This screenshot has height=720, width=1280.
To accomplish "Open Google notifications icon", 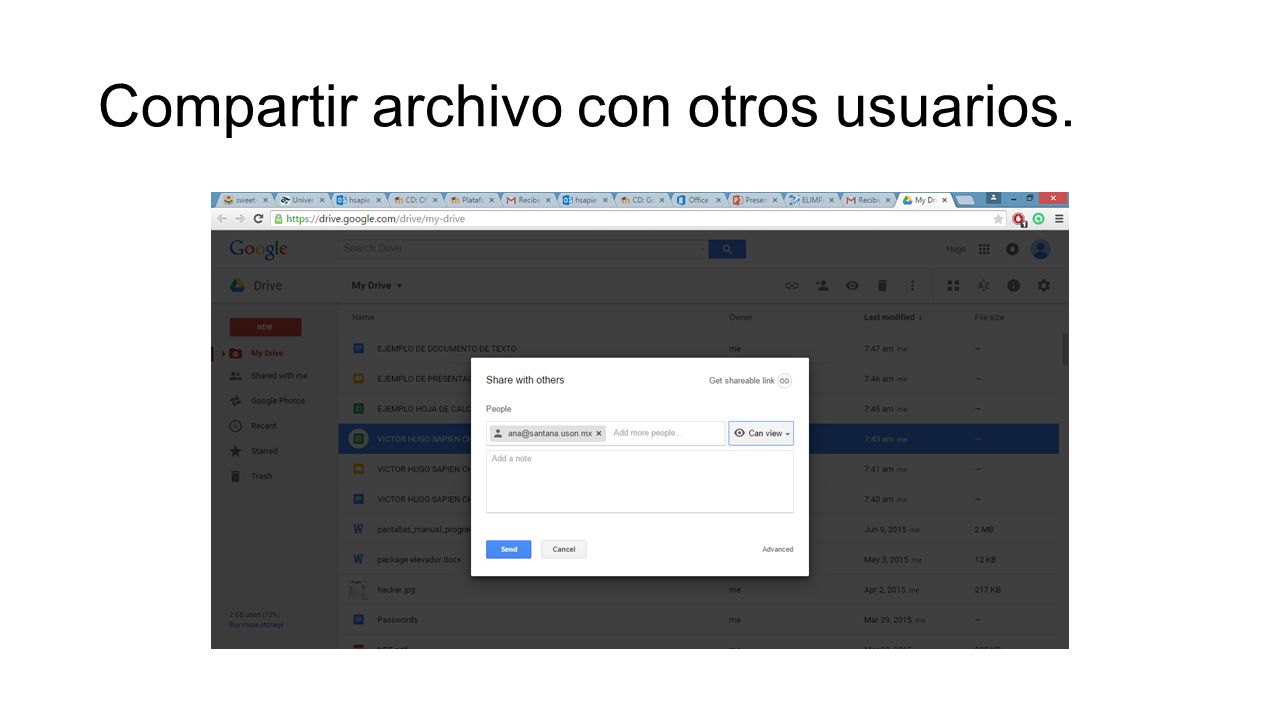I will click(x=1012, y=249).
